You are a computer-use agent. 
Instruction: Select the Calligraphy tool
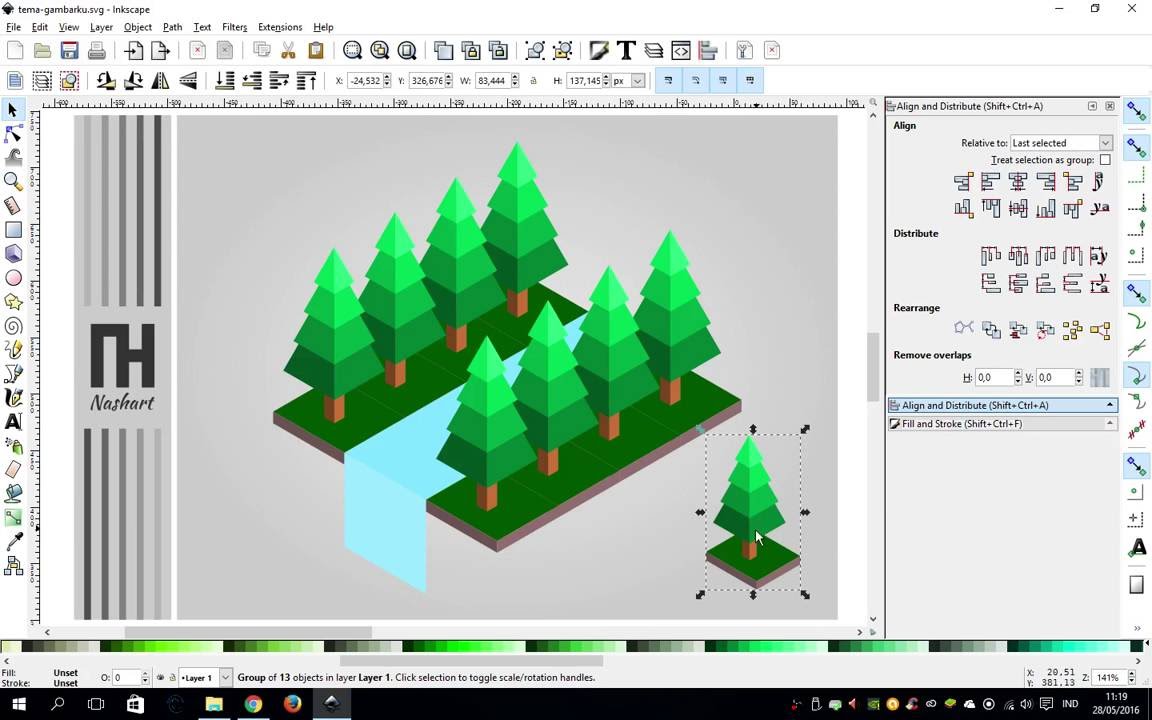(x=12, y=398)
